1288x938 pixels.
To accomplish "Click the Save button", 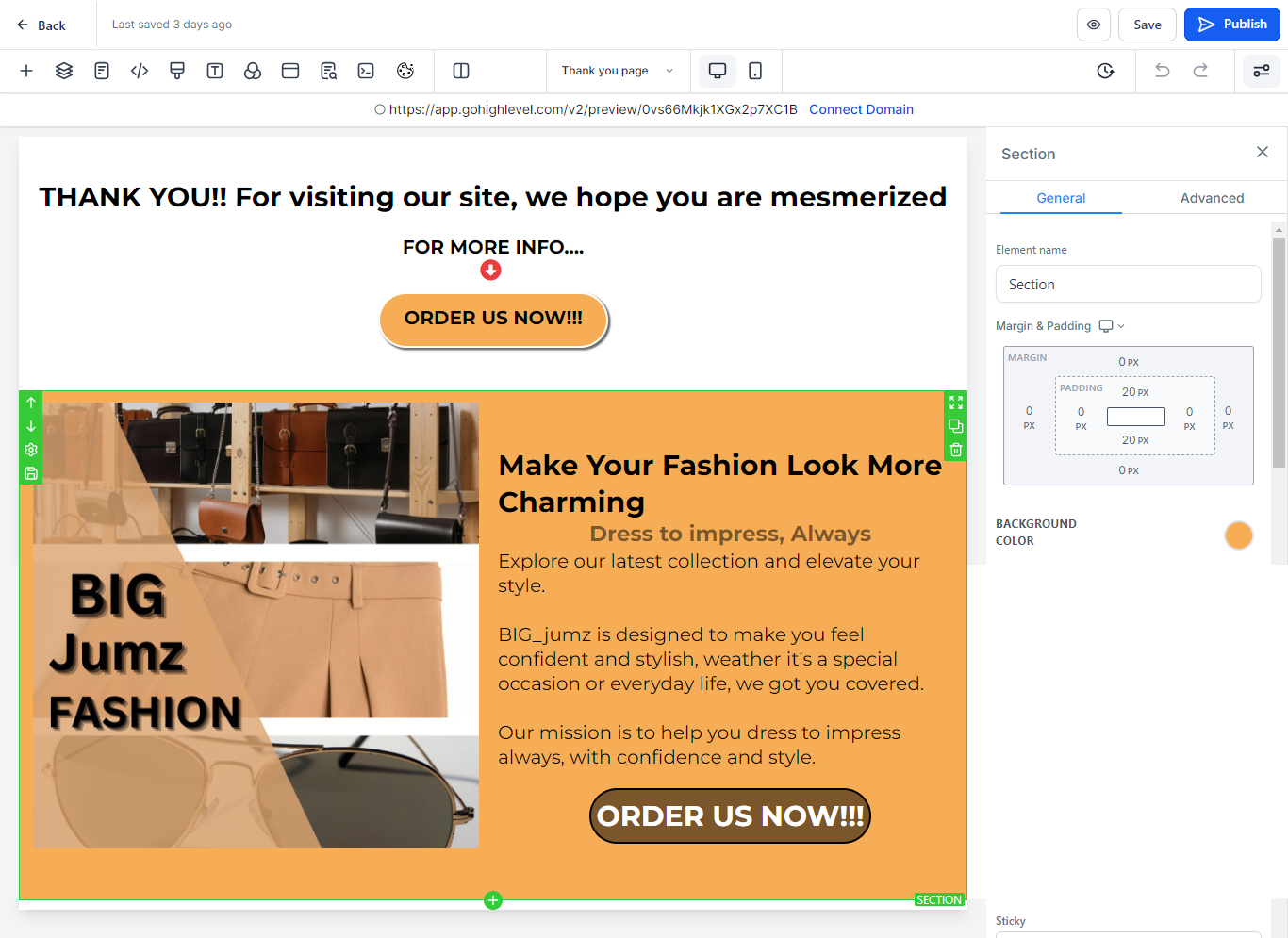I will pos(1148,25).
